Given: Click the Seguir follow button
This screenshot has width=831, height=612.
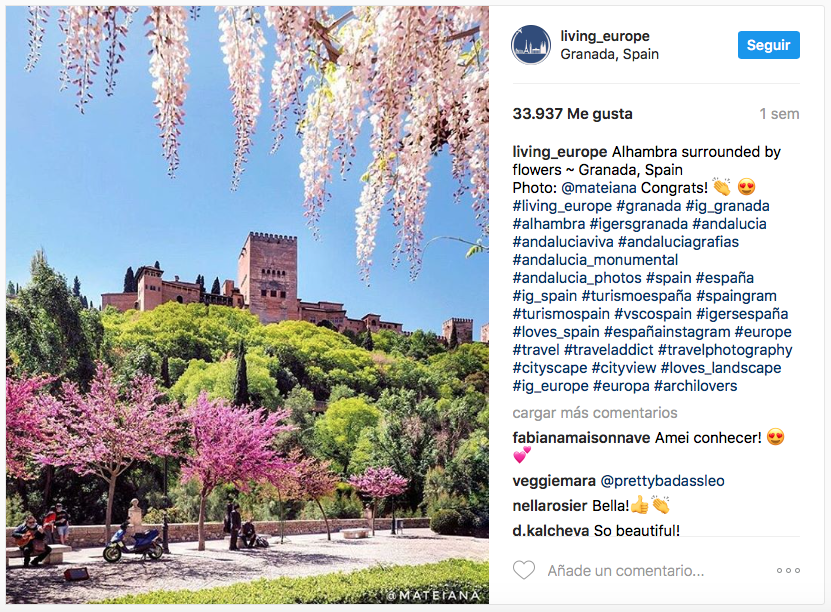Looking at the screenshot, I should coord(768,45).
